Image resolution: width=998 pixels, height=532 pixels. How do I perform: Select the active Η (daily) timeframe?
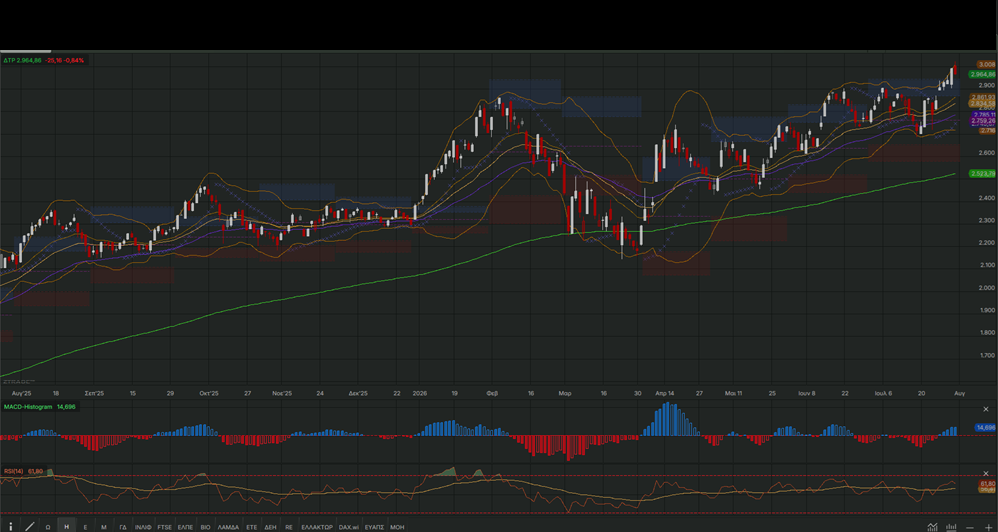(x=66, y=527)
